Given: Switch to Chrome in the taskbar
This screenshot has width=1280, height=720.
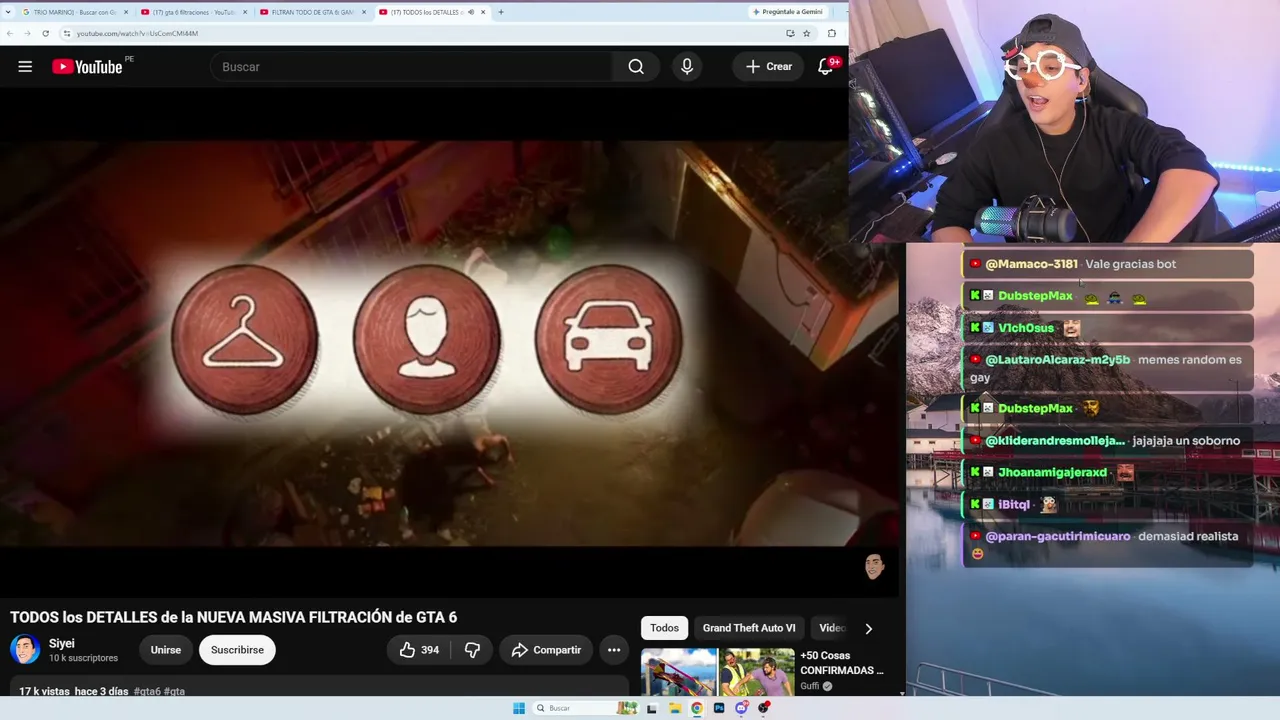Looking at the screenshot, I should (x=697, y=708).
